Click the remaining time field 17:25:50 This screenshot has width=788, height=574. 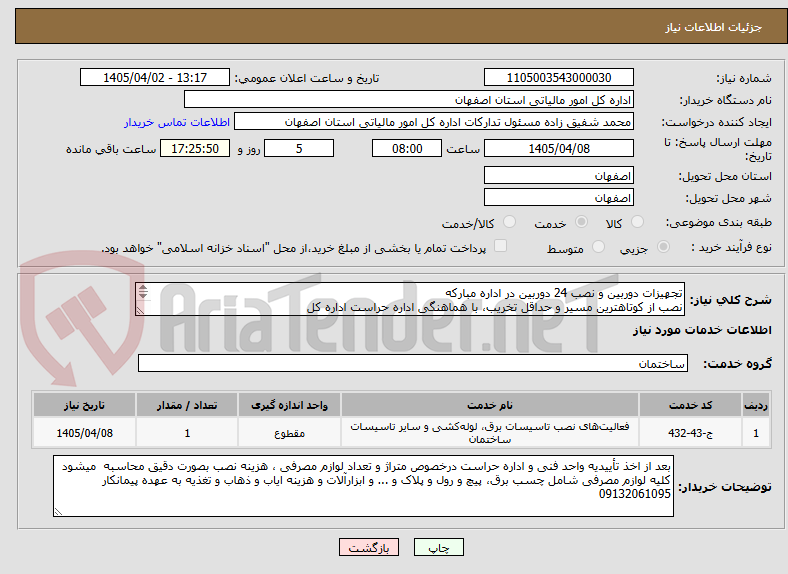[x=195, y=148]
